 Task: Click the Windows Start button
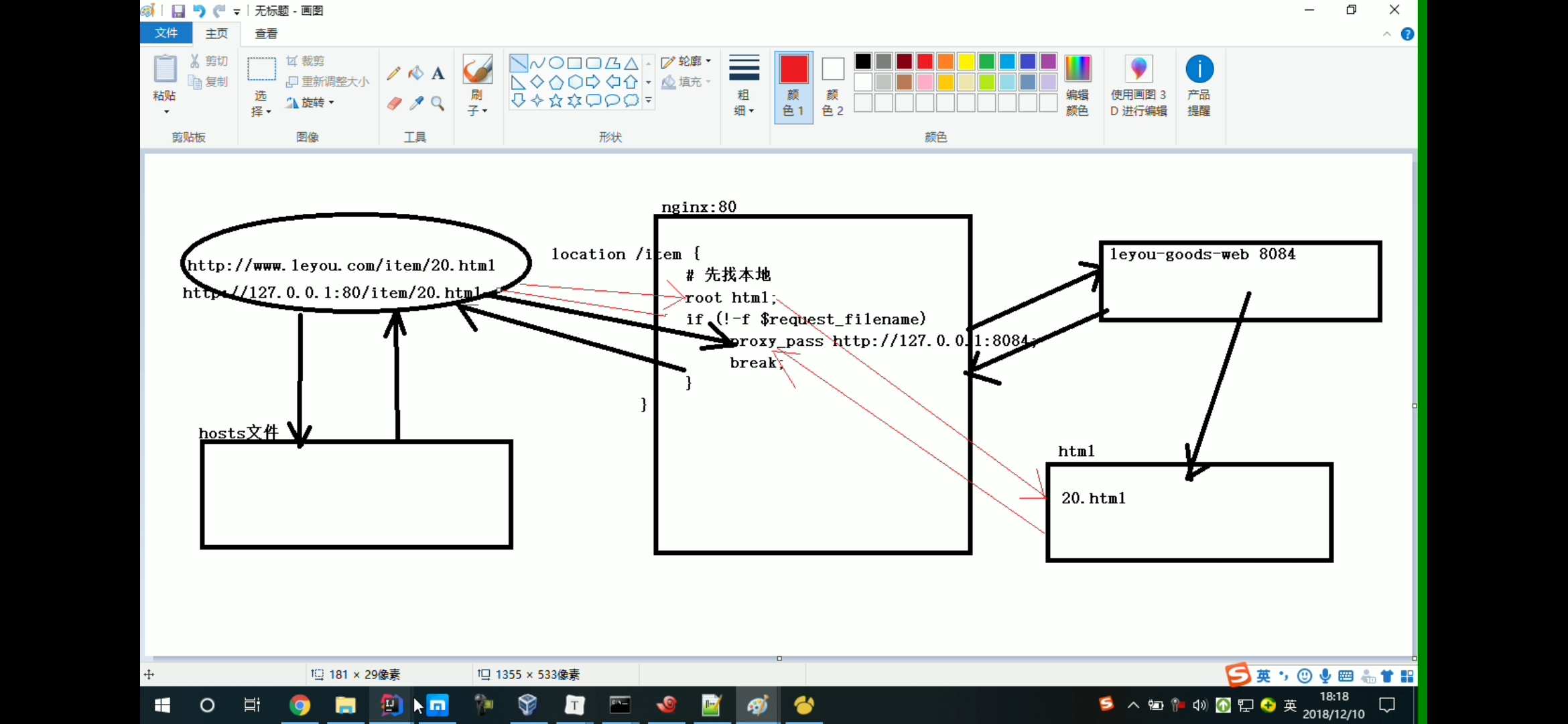[162, 705]
